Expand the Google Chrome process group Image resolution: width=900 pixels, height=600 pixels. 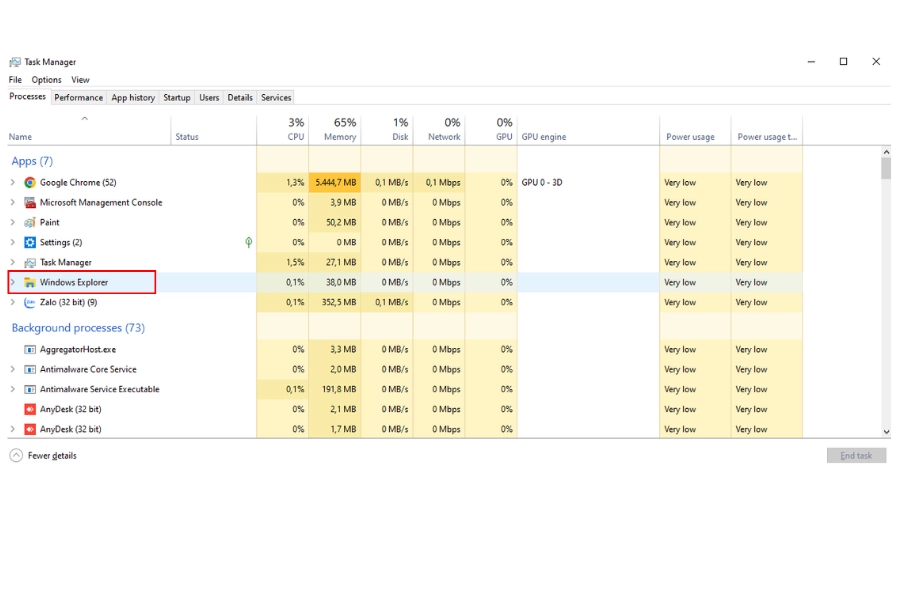13,183
